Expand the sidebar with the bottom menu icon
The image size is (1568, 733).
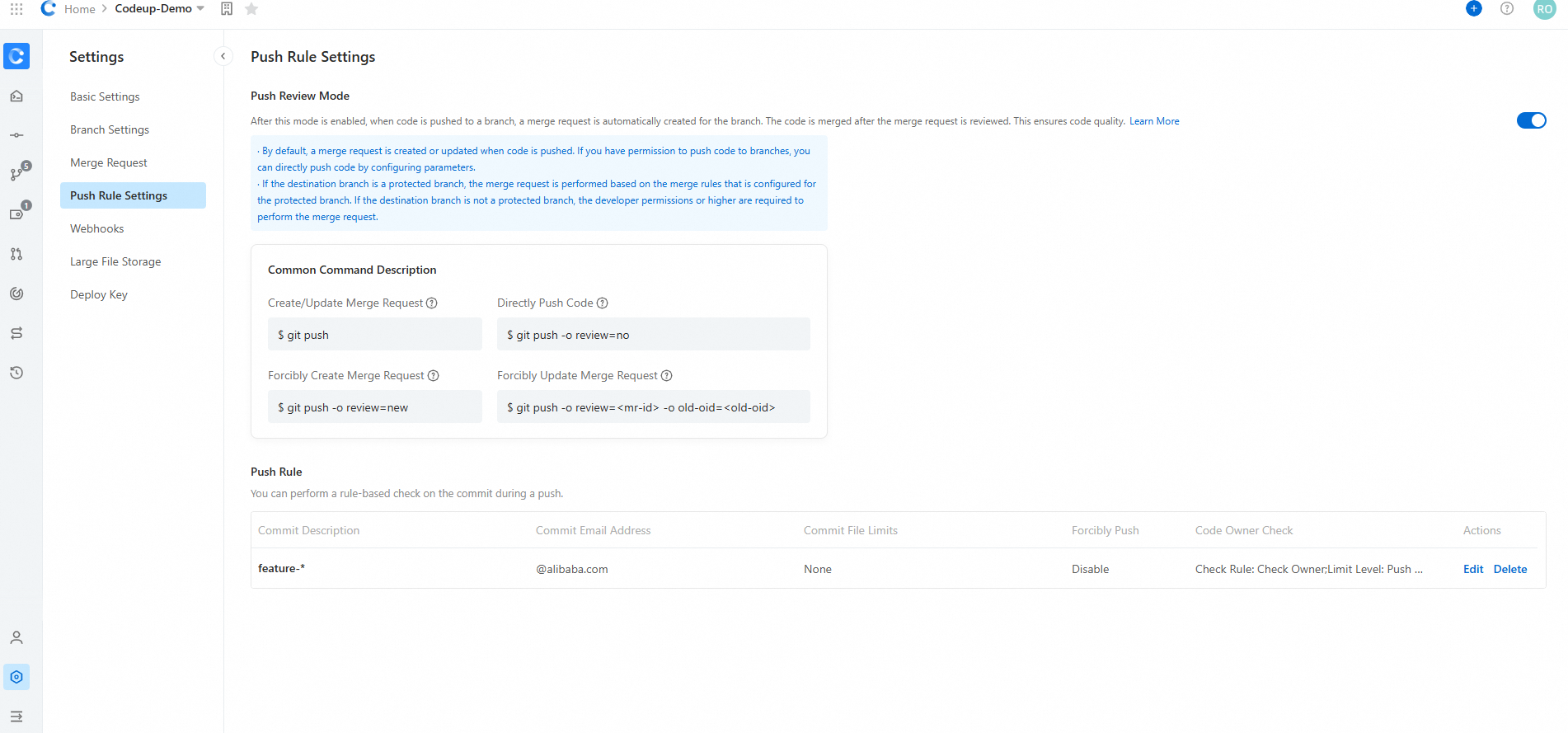(16, 717)
